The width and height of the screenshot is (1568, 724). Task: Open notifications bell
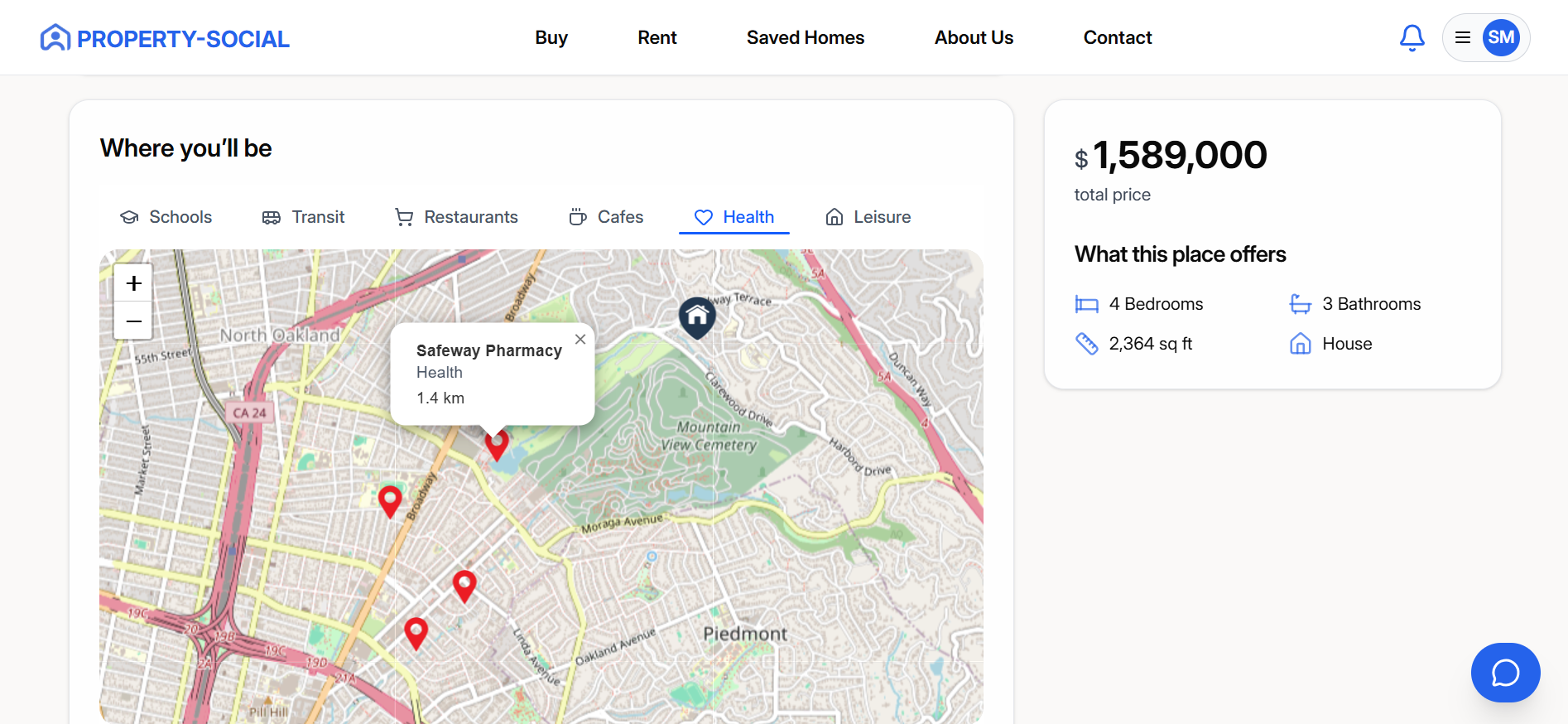(1412, 38)
